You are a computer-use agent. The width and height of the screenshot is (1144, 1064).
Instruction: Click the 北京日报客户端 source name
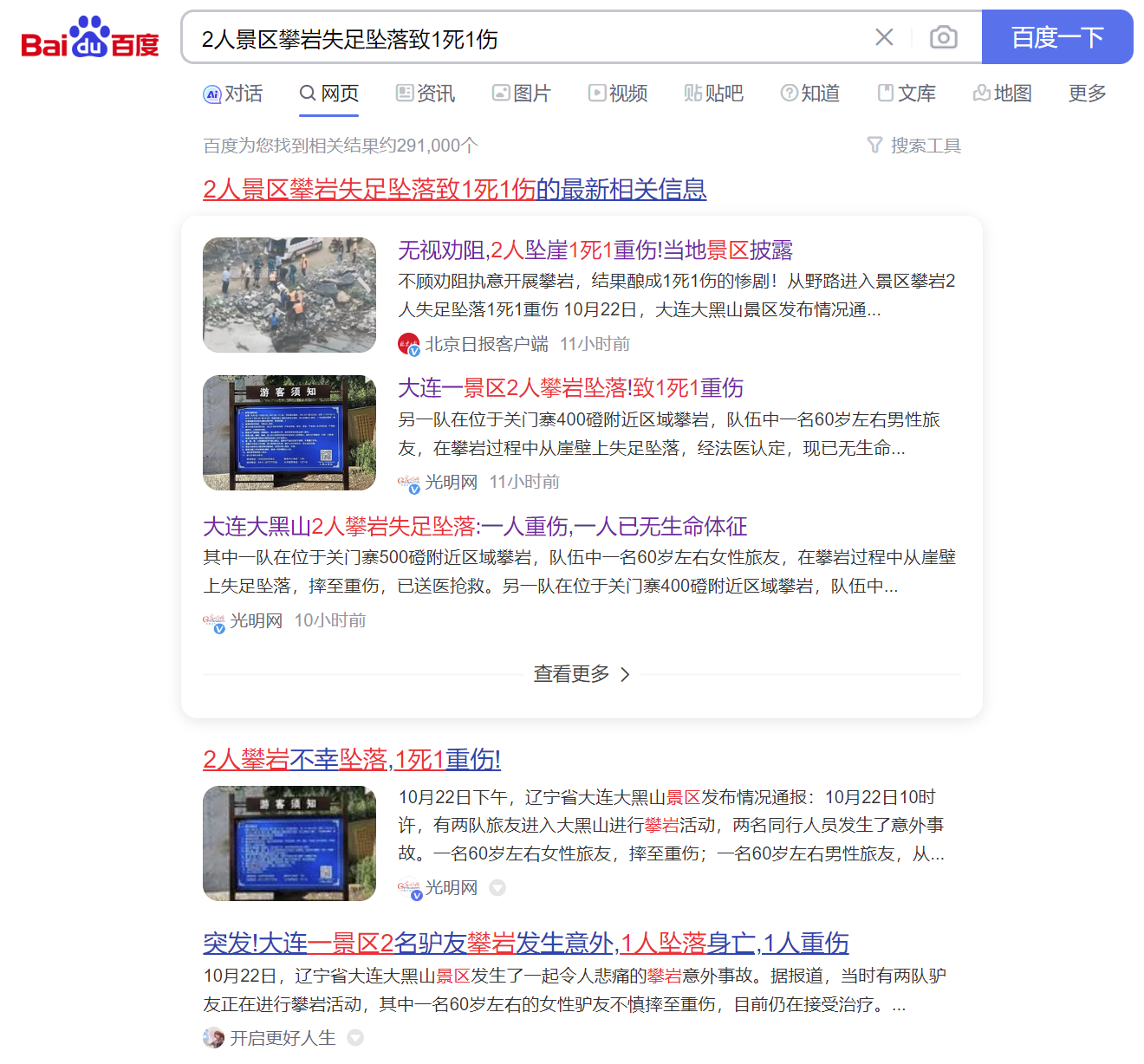(486, 344)
